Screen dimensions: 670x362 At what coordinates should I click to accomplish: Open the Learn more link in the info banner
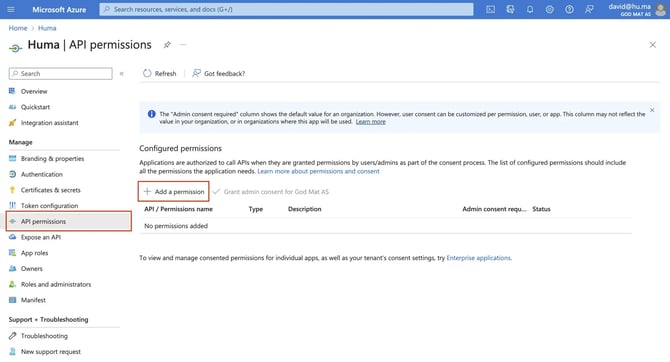pos(370,122)
